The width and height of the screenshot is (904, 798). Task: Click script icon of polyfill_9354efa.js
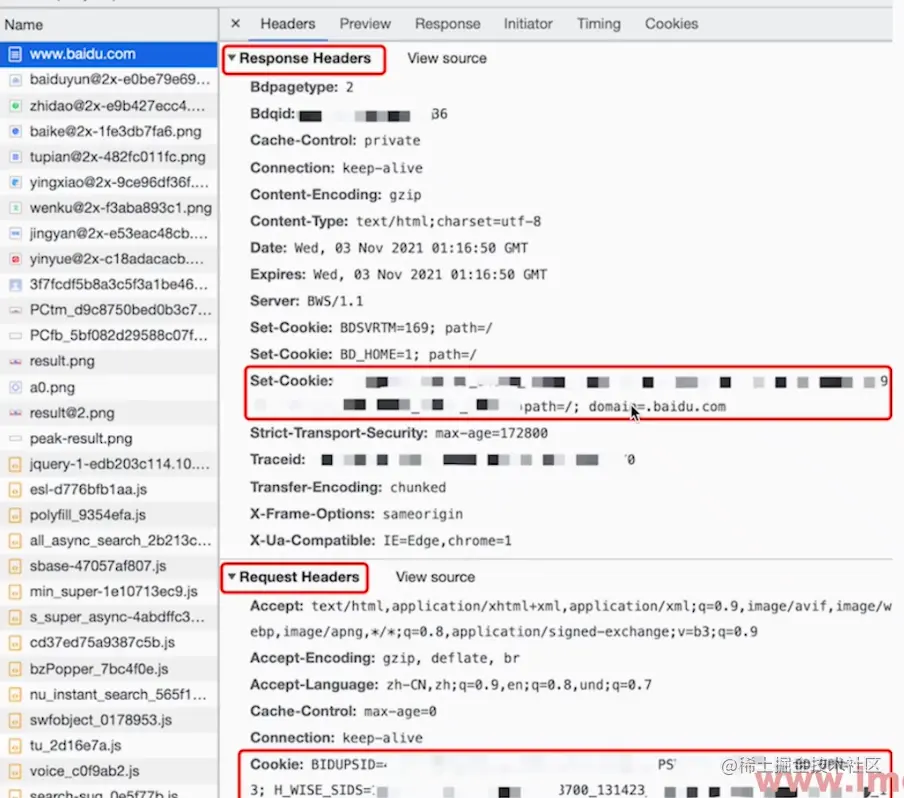point(16,515)
